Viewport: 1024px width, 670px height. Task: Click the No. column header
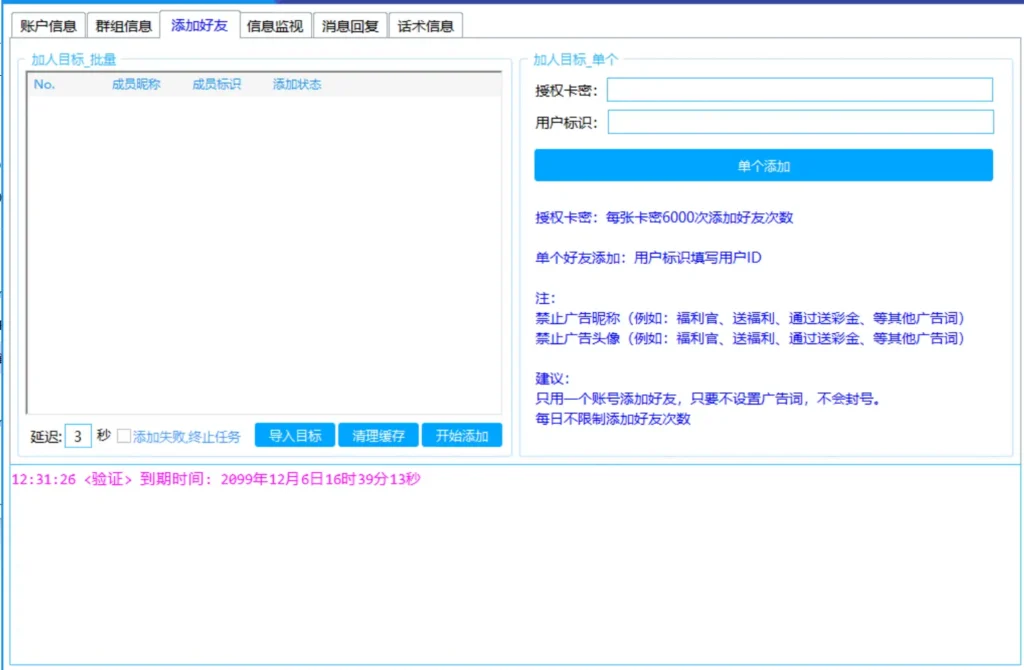tap(44, 84)
